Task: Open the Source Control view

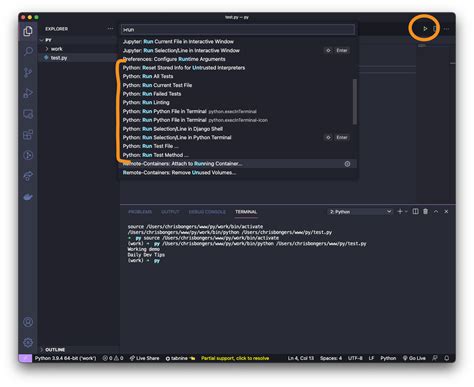Action: (28, 72)
